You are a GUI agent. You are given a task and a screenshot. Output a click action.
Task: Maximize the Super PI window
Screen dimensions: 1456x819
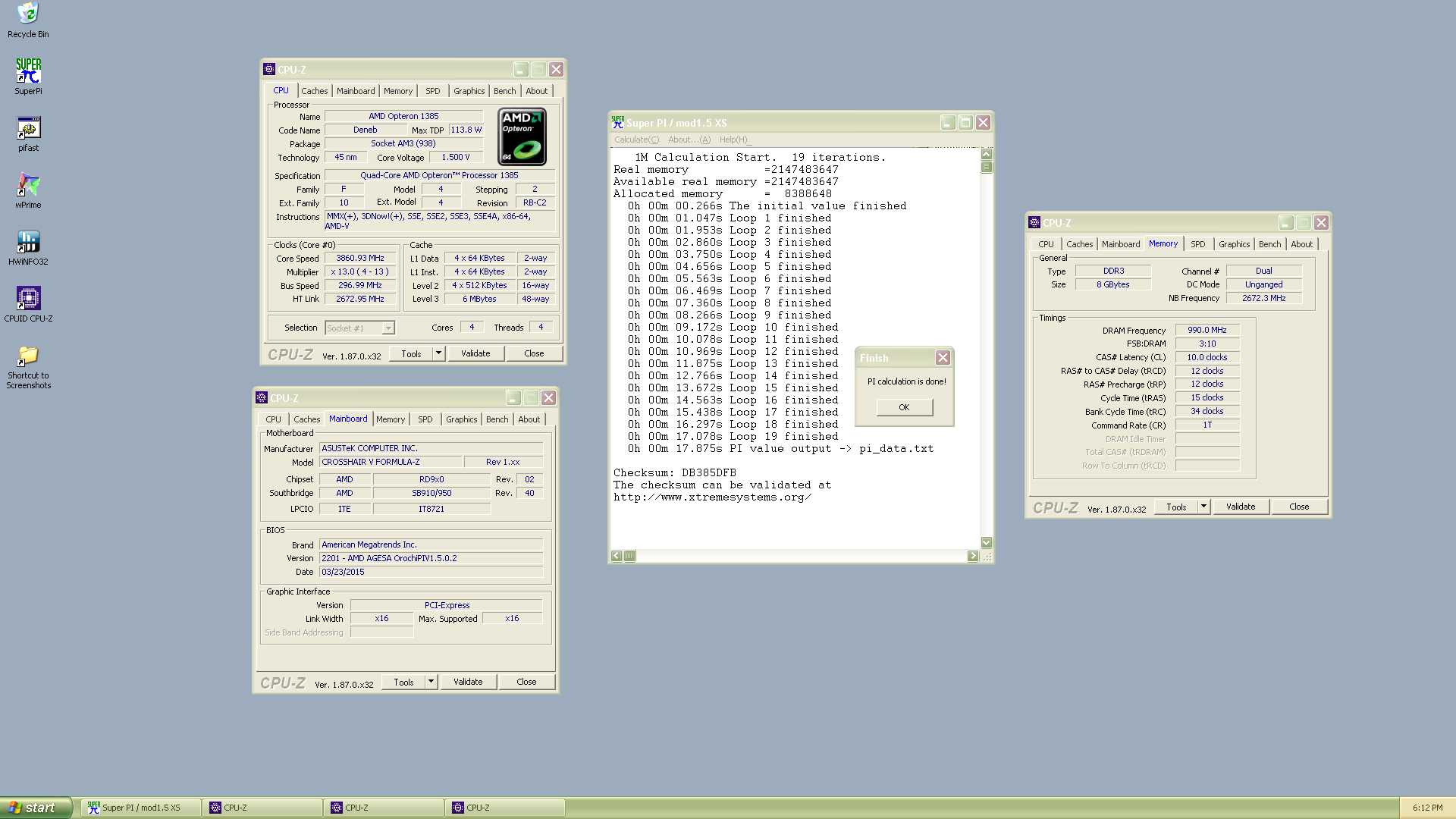965,122
